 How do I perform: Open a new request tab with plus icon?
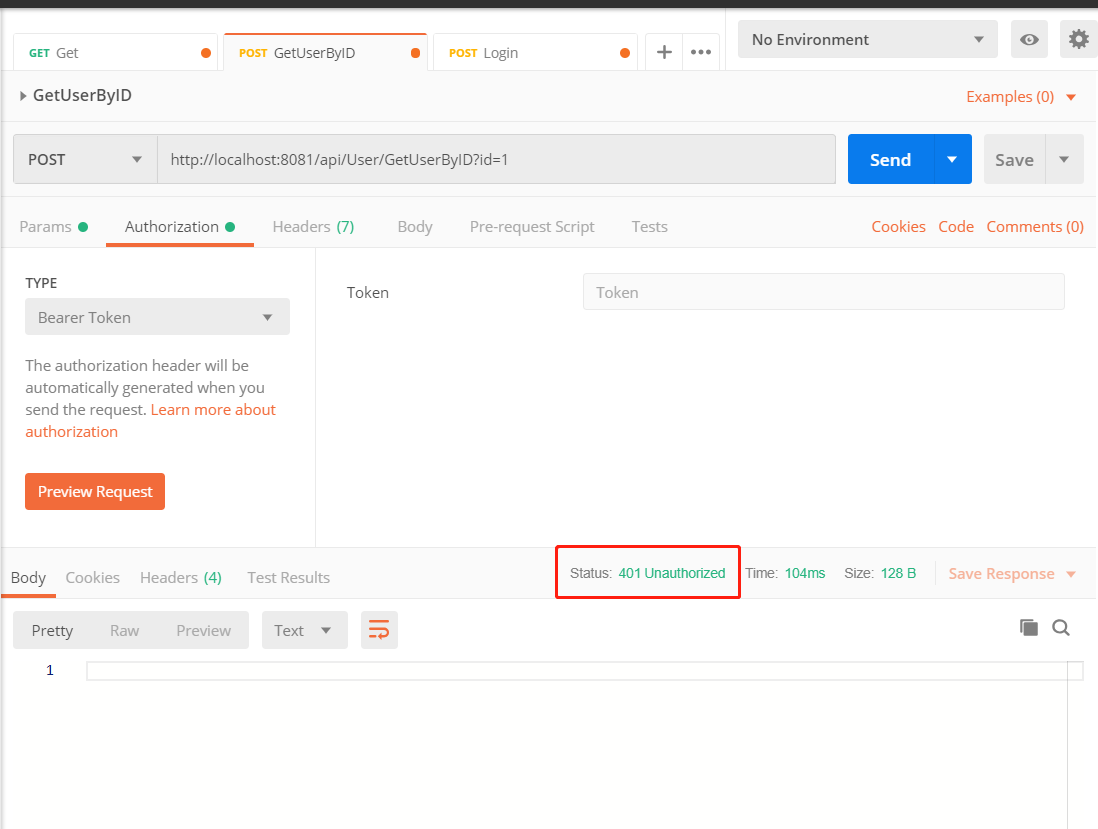664,53
